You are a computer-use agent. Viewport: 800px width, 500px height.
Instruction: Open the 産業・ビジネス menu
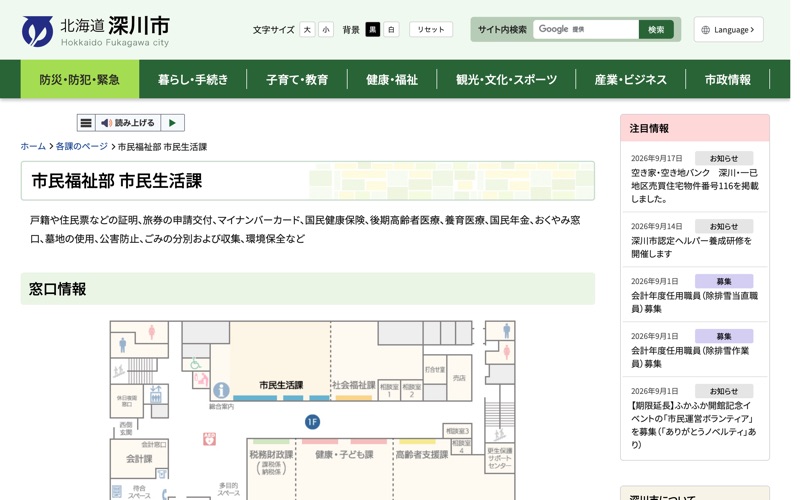[x=631, y=79]
